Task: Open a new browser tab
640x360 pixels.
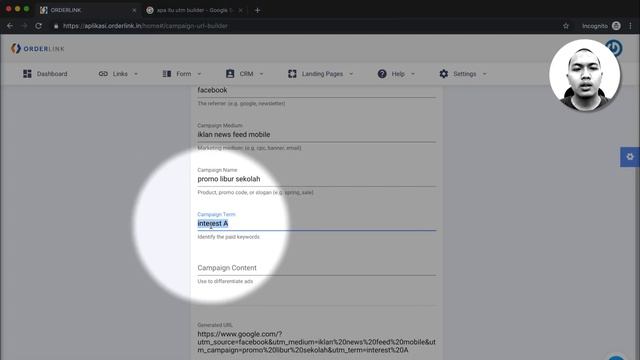Action: 257,10
